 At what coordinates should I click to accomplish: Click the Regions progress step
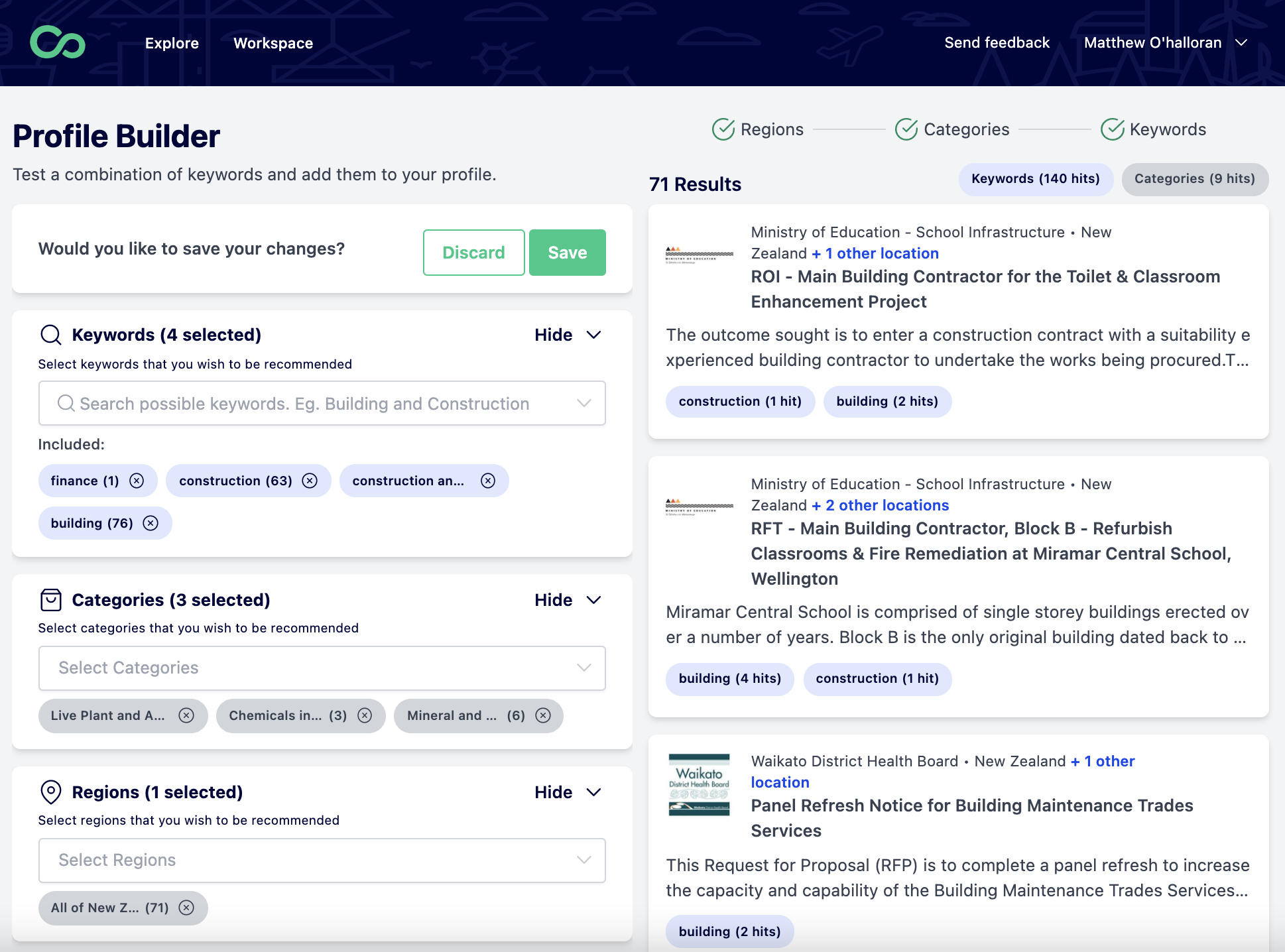758,129
